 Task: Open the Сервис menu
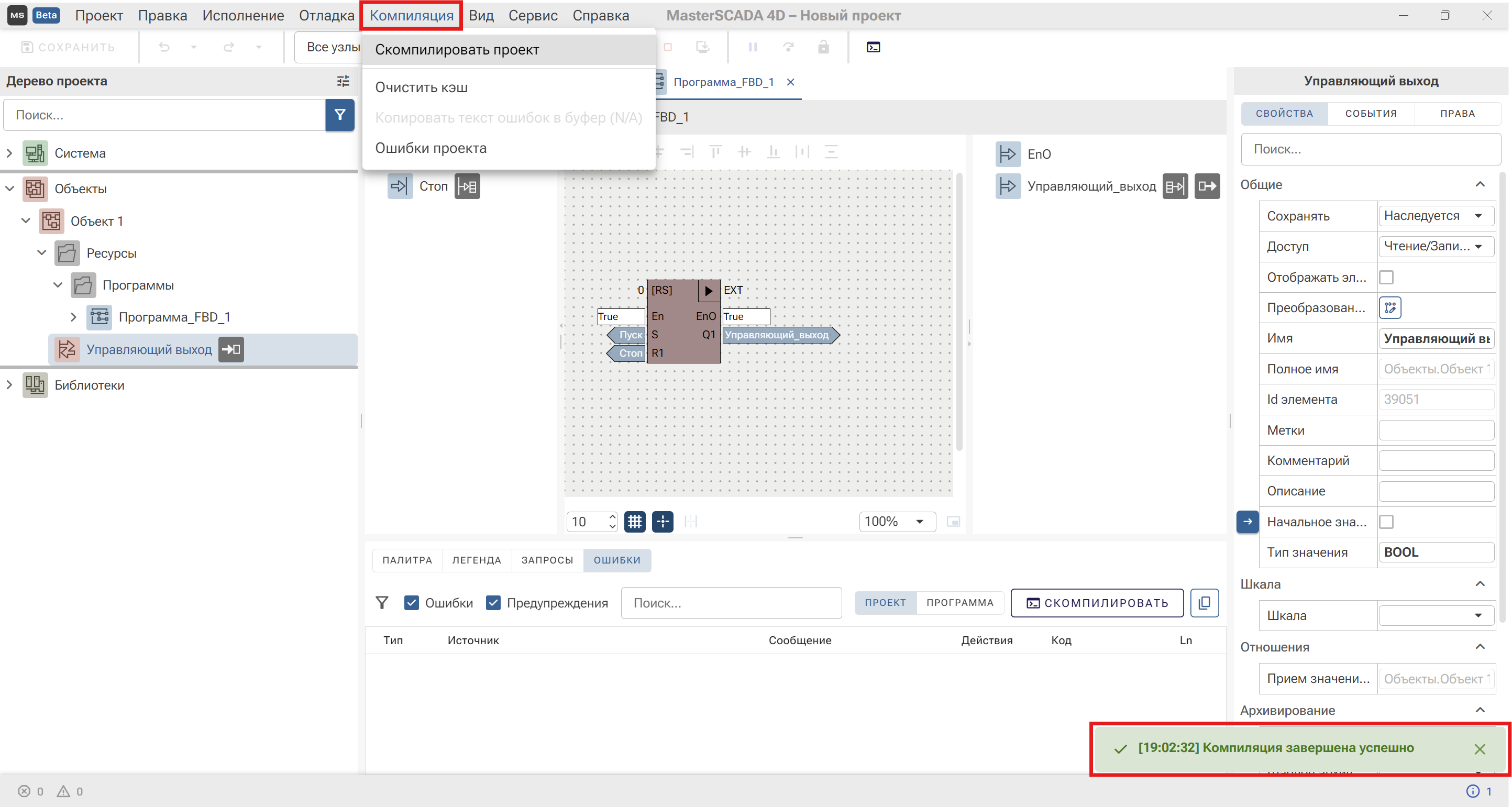[x=533, y=16]
